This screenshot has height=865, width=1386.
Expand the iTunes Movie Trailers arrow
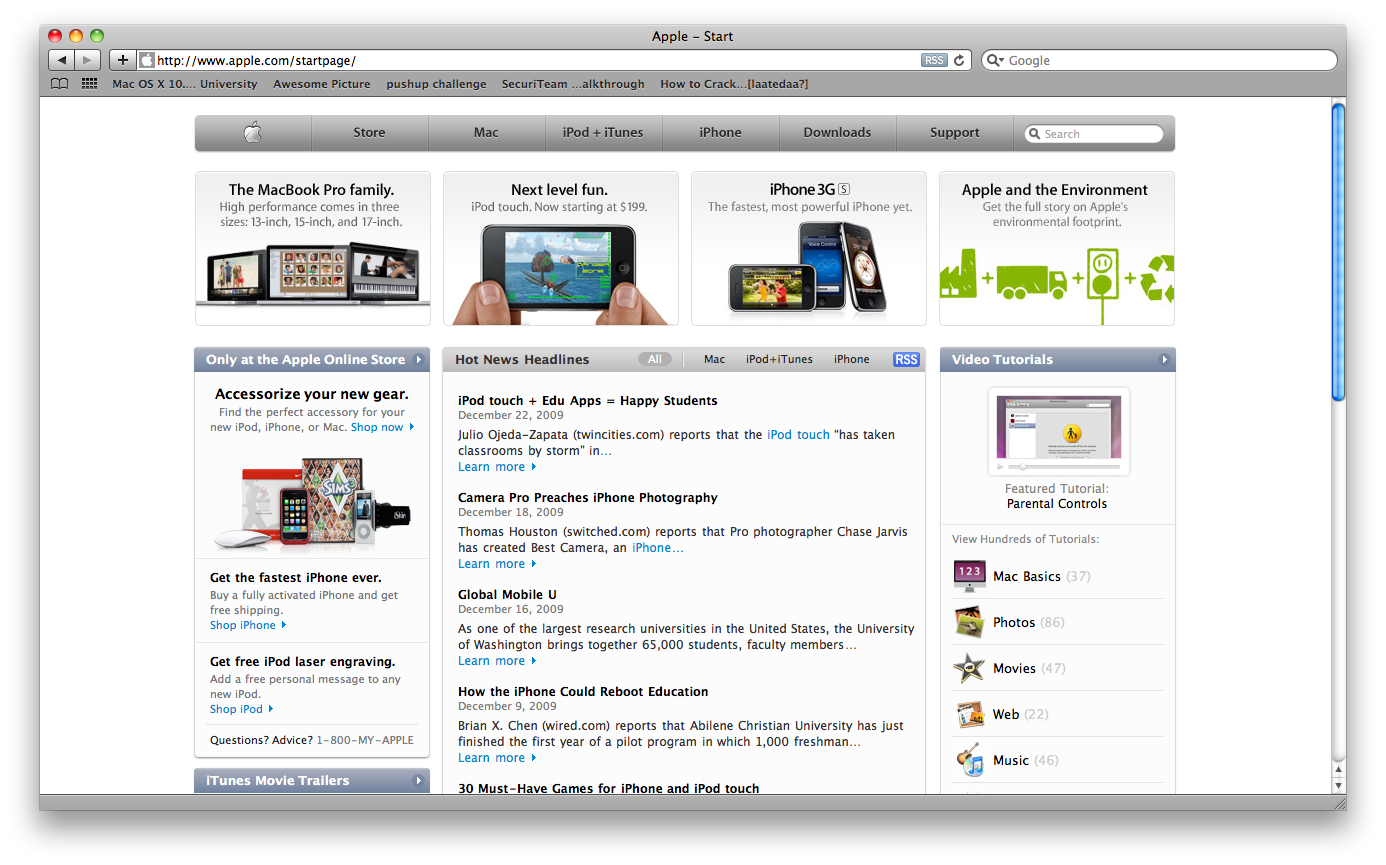pyautogui.click(x=418, y=781)
